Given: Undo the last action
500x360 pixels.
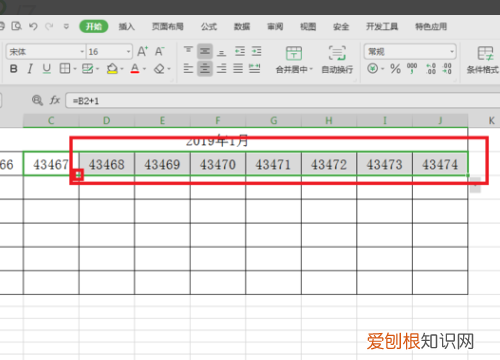Looking at the screenshot, I should click(33, 26).
